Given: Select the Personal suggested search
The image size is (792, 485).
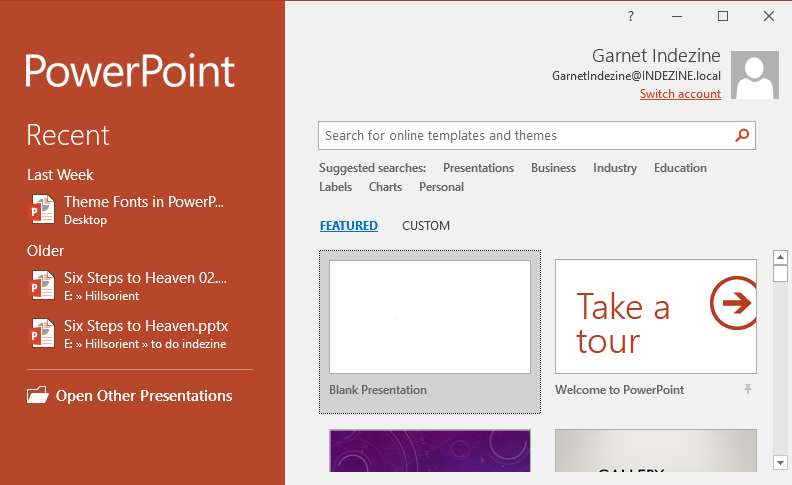Looking at the screenshot, I should [x=441, y=187].
